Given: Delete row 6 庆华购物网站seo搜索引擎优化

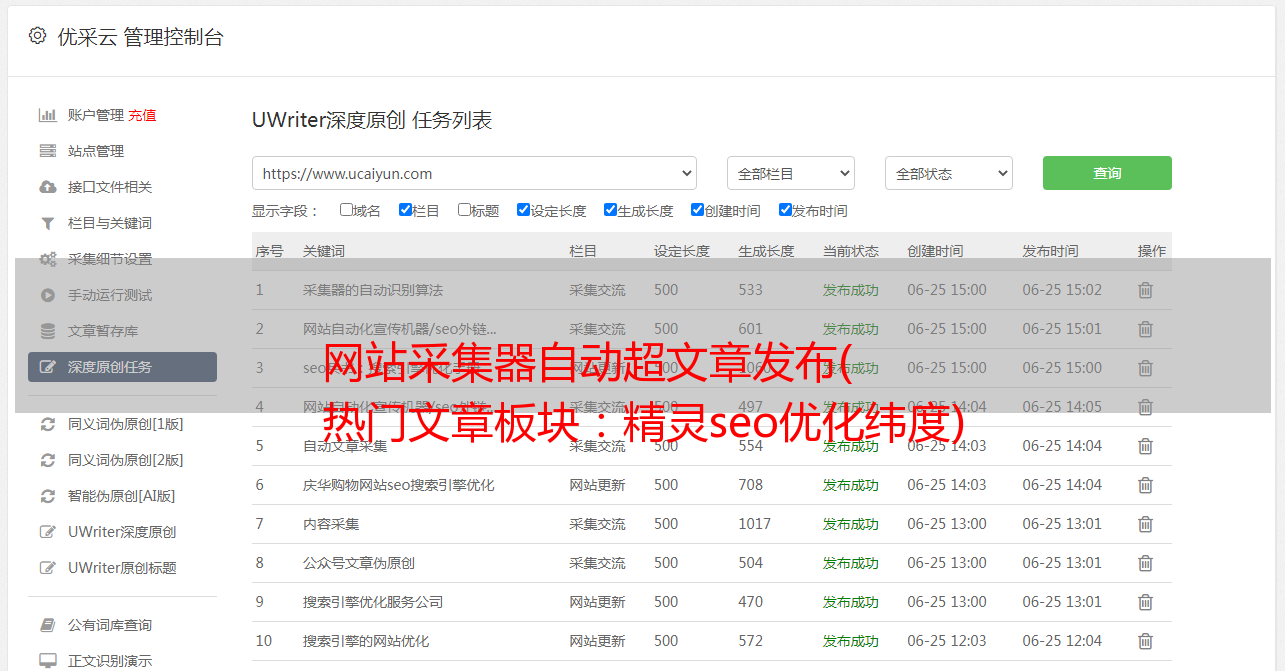Looking at the screenshot, I should coord(1146,485).
